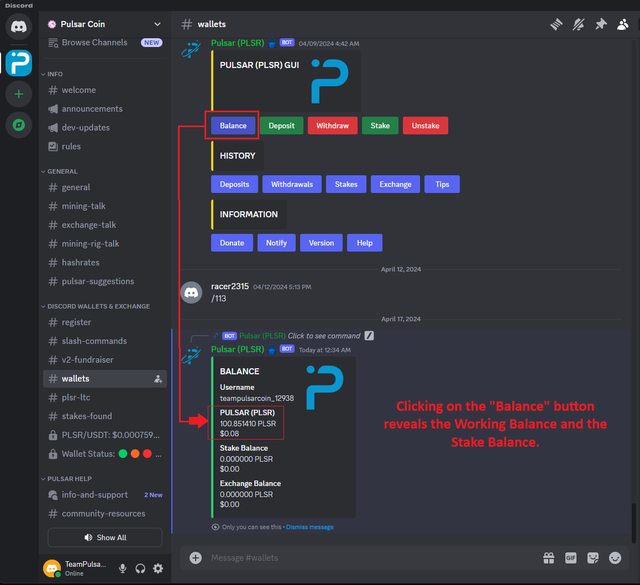
Task: Click the Show All button
Action: [x=105, y=537]
